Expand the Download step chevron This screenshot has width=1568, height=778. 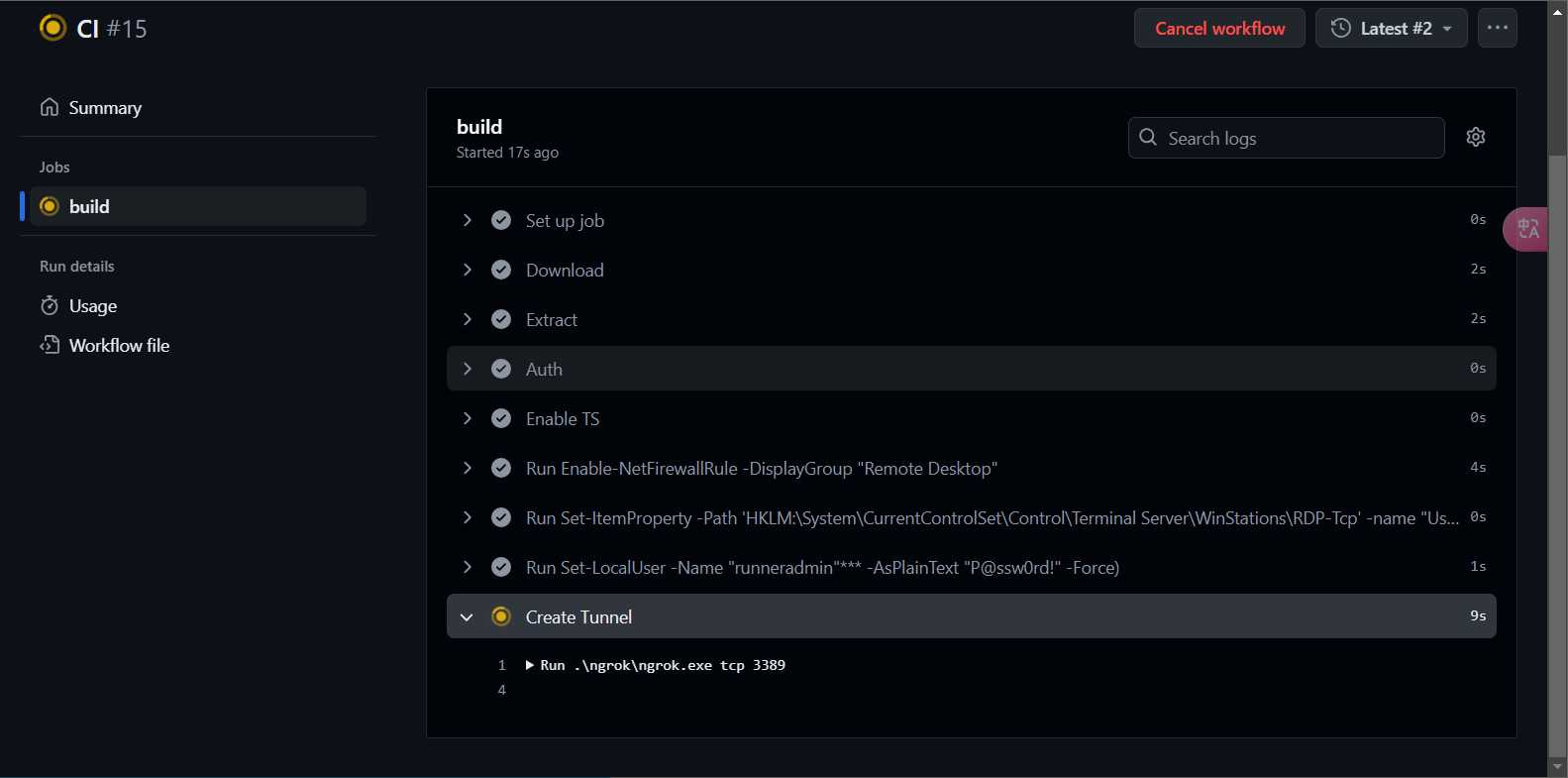coord(468,270)
